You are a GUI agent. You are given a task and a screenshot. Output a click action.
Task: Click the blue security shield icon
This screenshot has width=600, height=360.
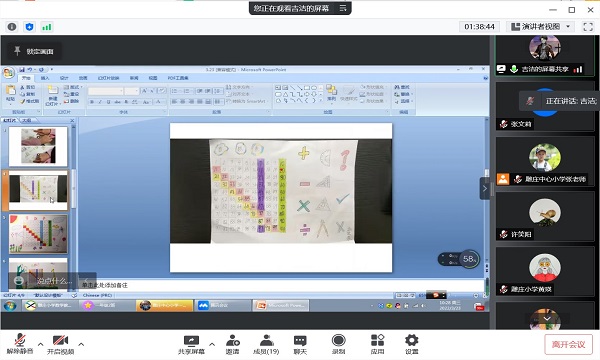pyautogui.click(x=29, y=27)
